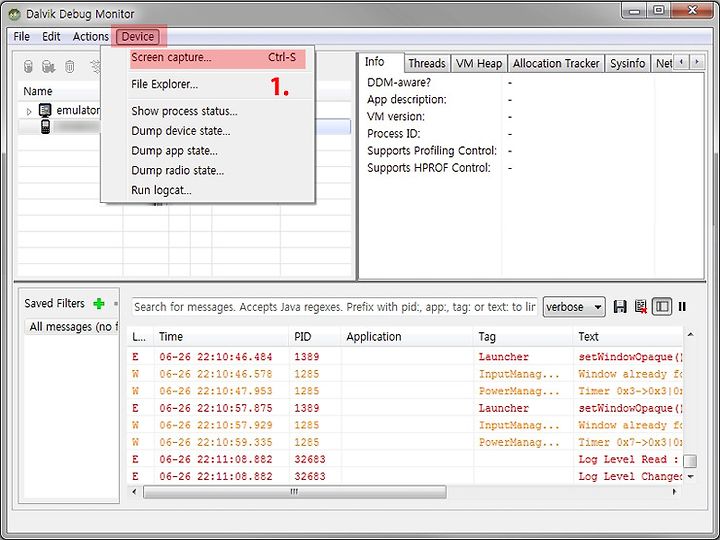The height and width of the screenshot is (540, 720).
Task: Select log row with time 22:10:59.335
Action: (x=405, y=442)
